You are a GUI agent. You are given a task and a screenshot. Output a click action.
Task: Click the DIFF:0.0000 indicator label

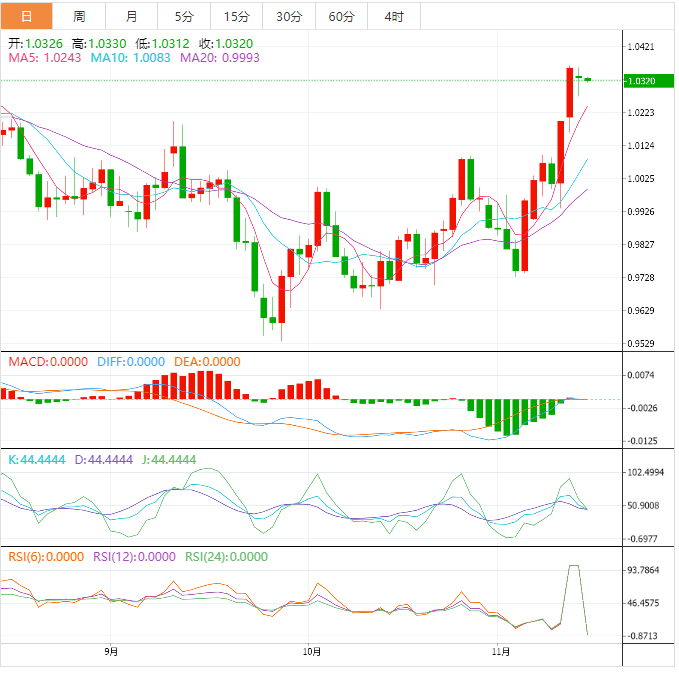(131, 362)
